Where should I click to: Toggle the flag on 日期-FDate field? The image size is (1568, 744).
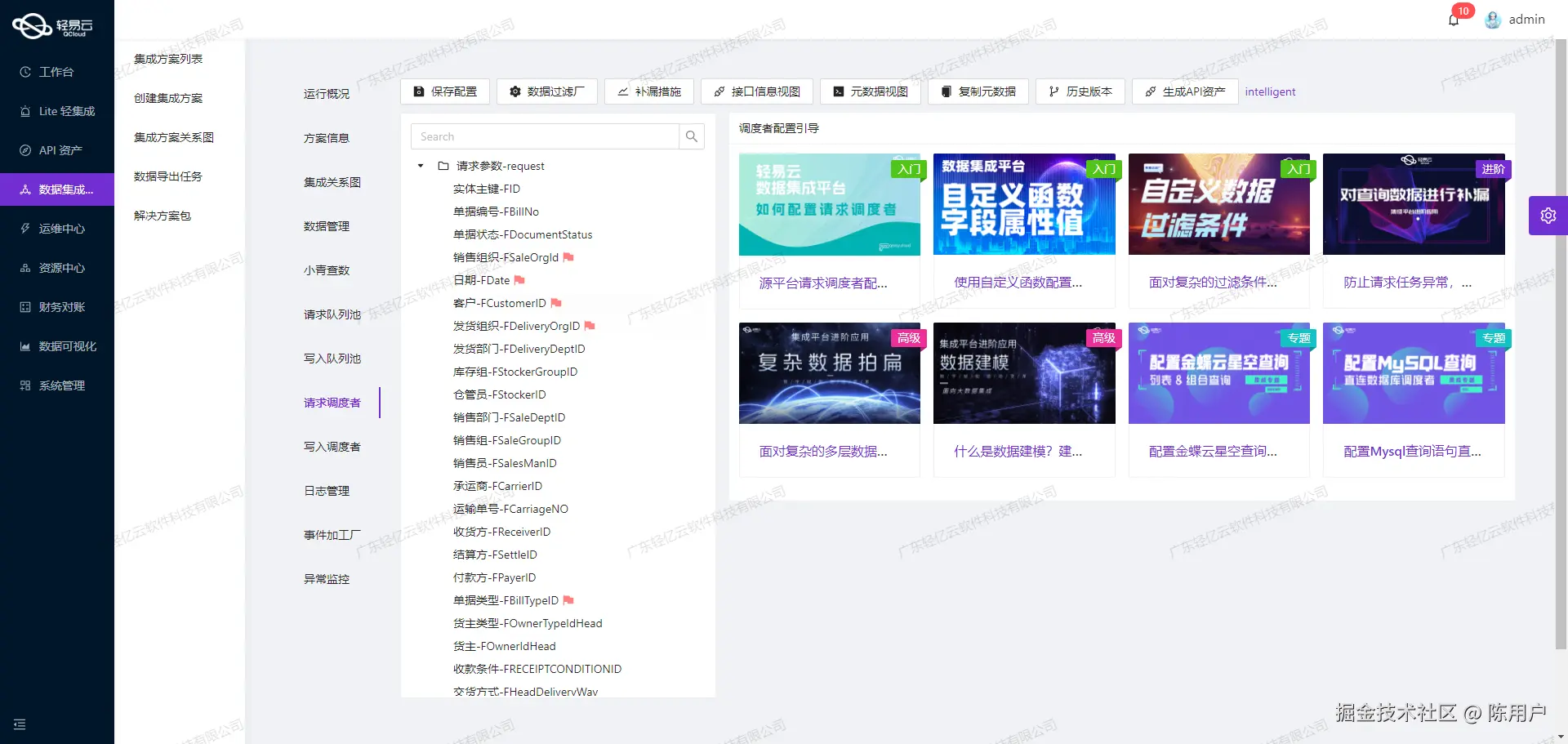pyautogui.click(x=521, y=280)
